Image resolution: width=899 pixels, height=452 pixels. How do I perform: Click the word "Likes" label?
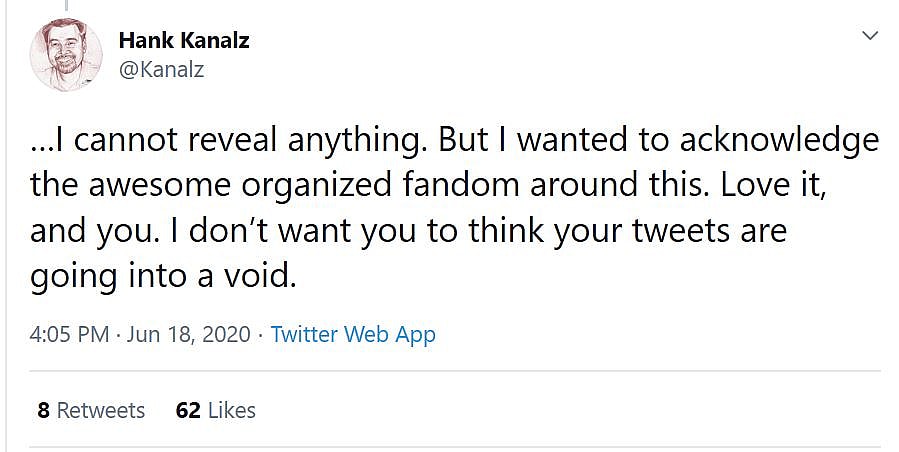(230, 410)
